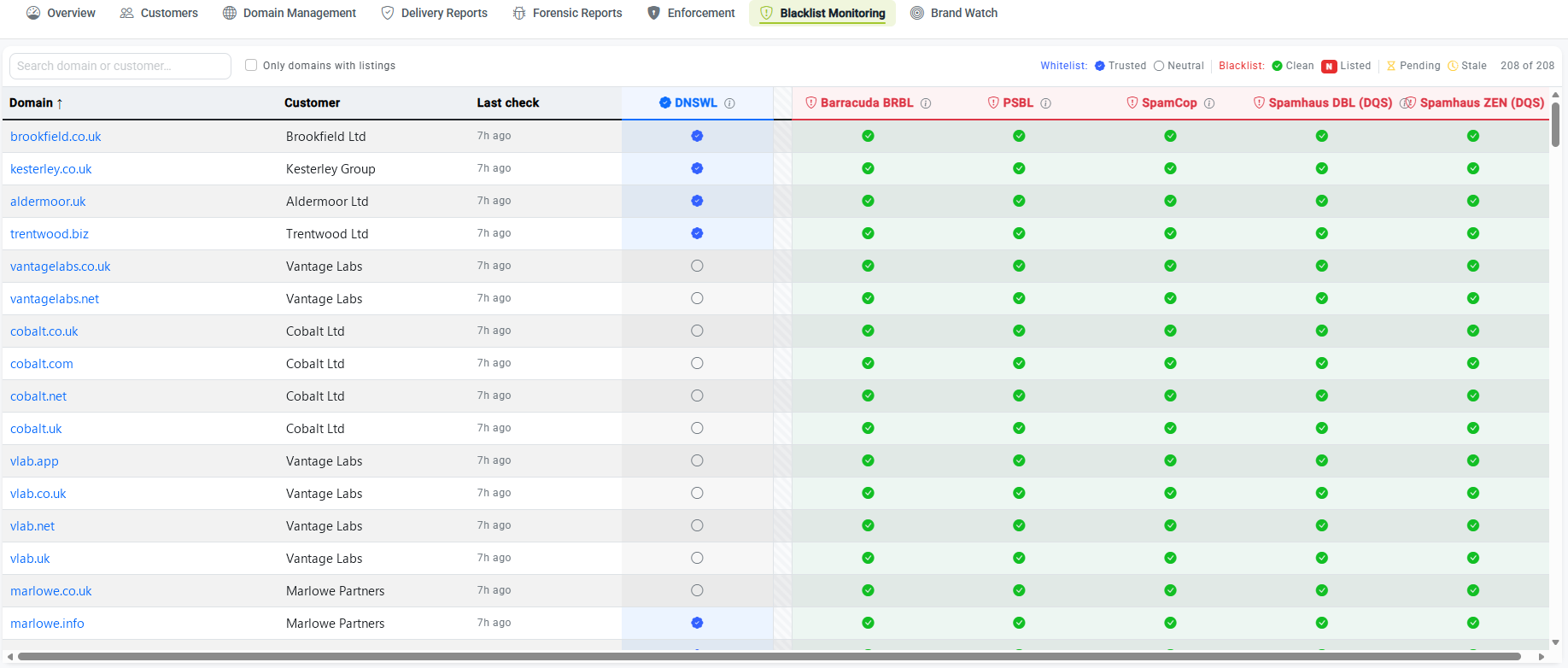
Task: Click trentwood.biz Barracuda BRBL clean checkmark
Action: pyautogui.click(x=868, y=233)
